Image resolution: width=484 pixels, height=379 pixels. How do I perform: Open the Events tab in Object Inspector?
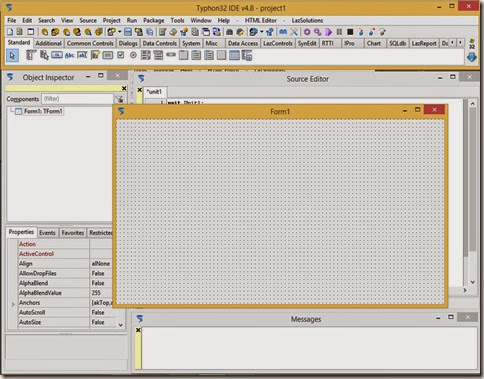(x=47, y=233)
